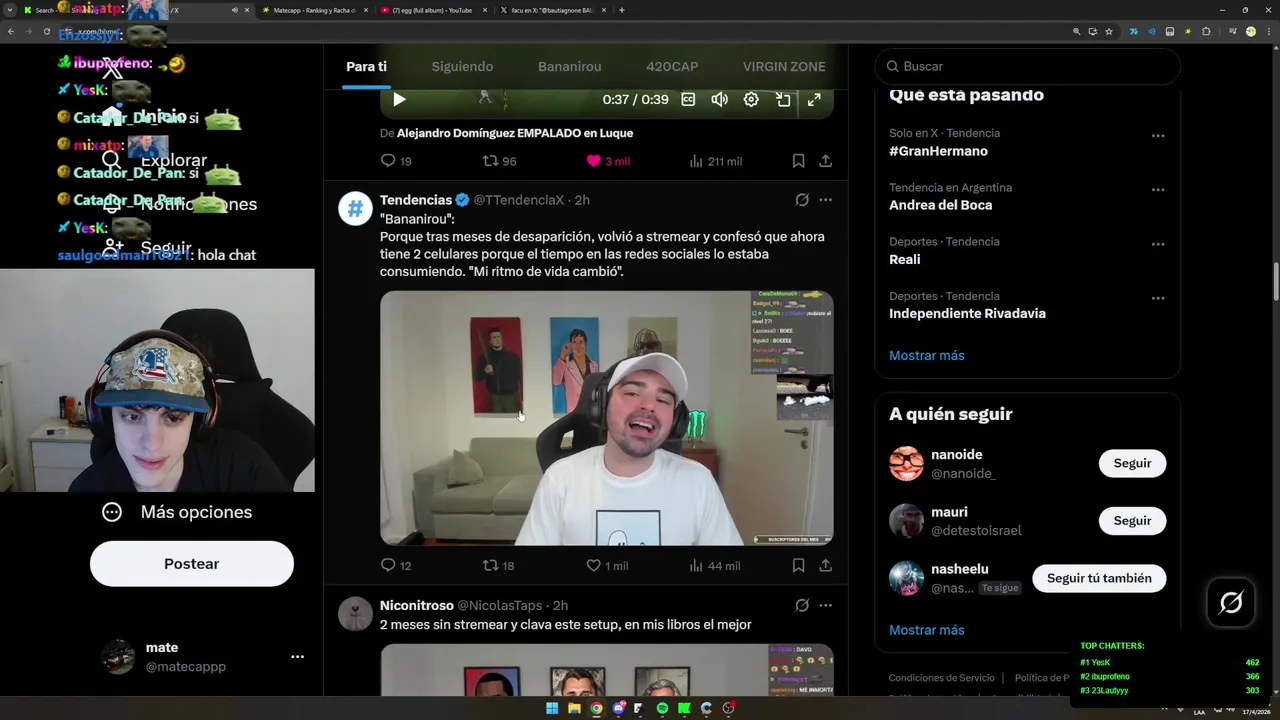Open Niconitroso profile avatar
1280x720 pixels.
[355, 614]
